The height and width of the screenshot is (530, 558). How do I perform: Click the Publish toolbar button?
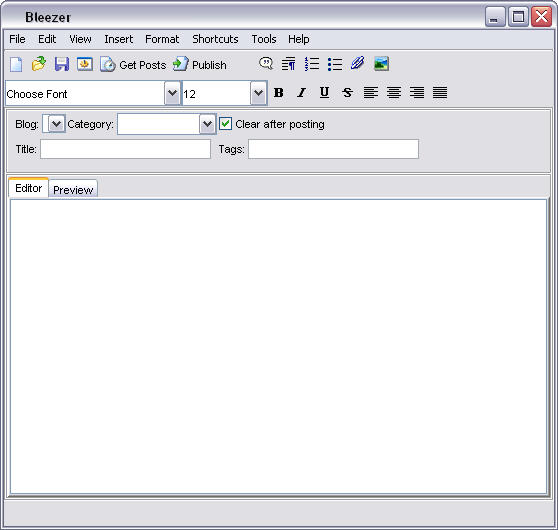199,65
